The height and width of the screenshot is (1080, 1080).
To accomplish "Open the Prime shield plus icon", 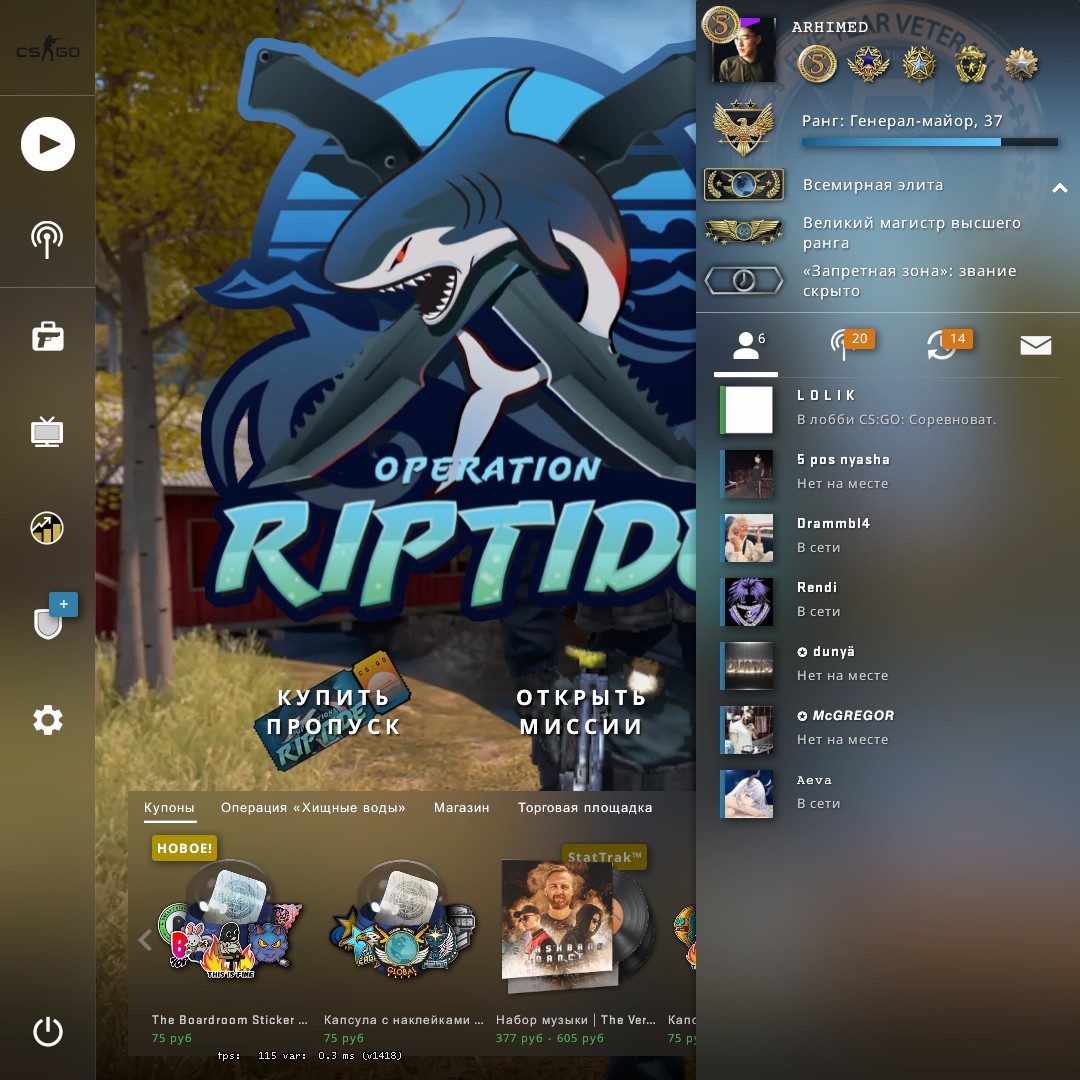I will [x=55, y=615].
